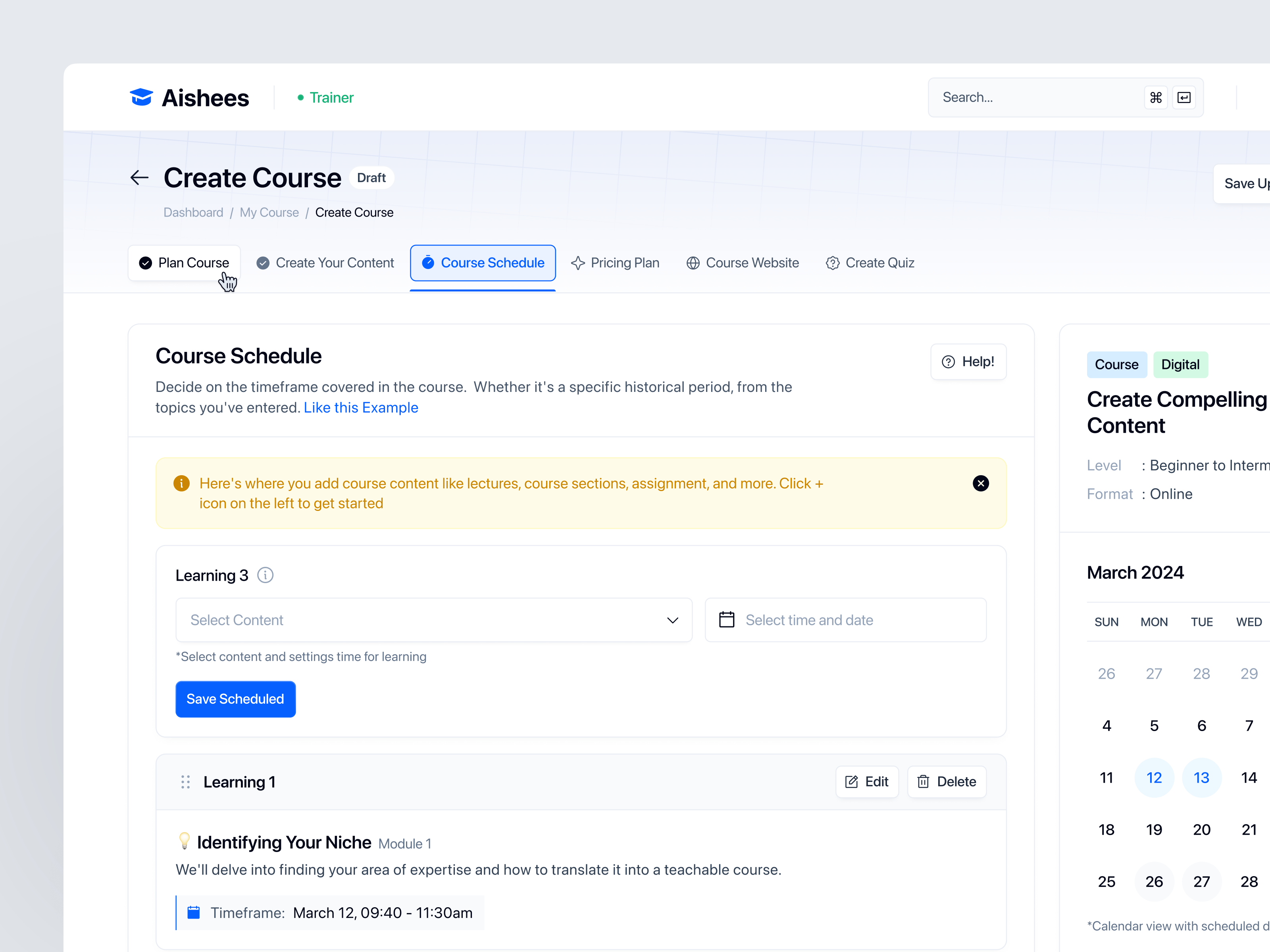
Task: Open the Like this Example link
Action: pyautogui.click(x=360, y=407)
